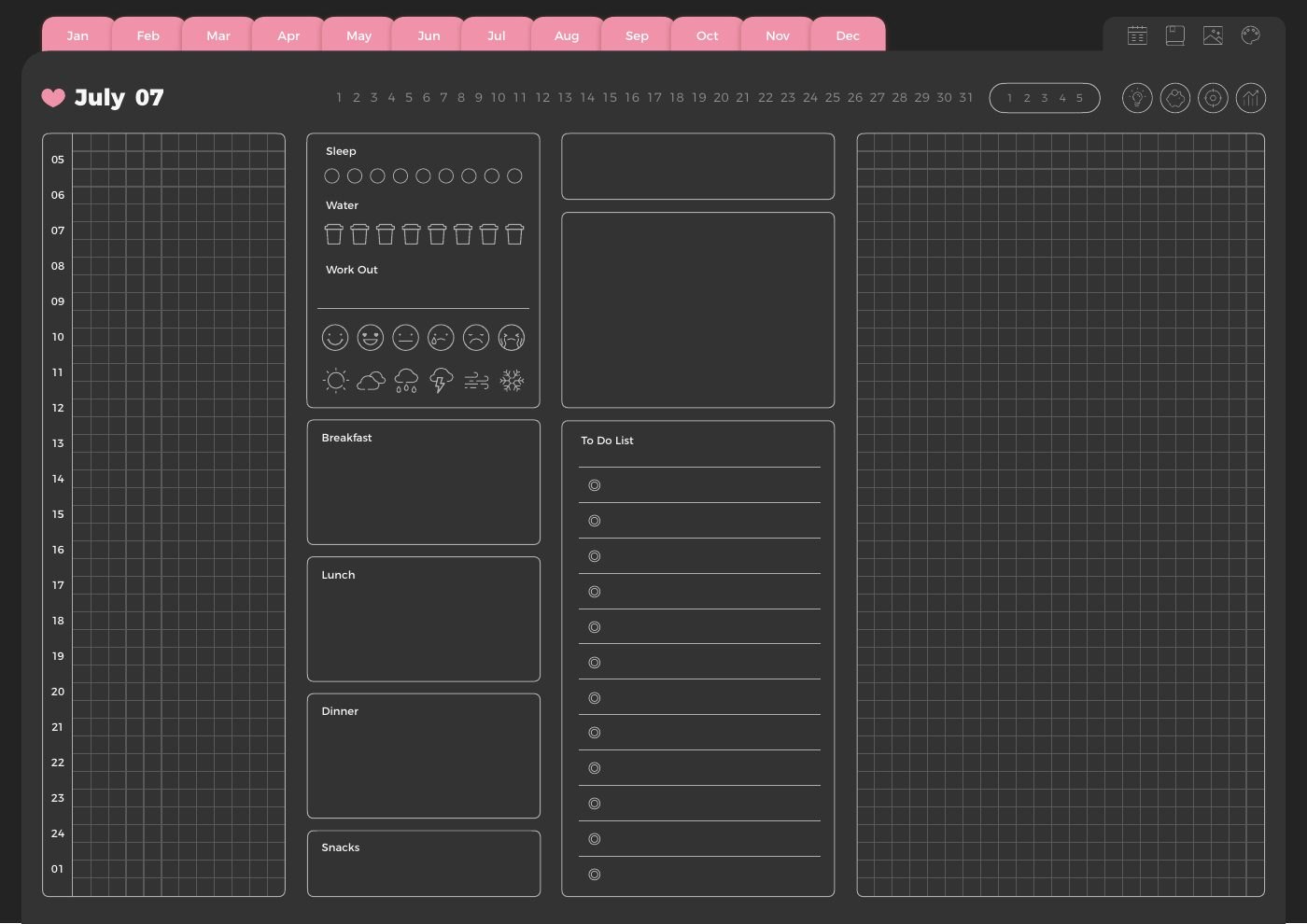Mark the first Sleep circle

click(331, 175)
